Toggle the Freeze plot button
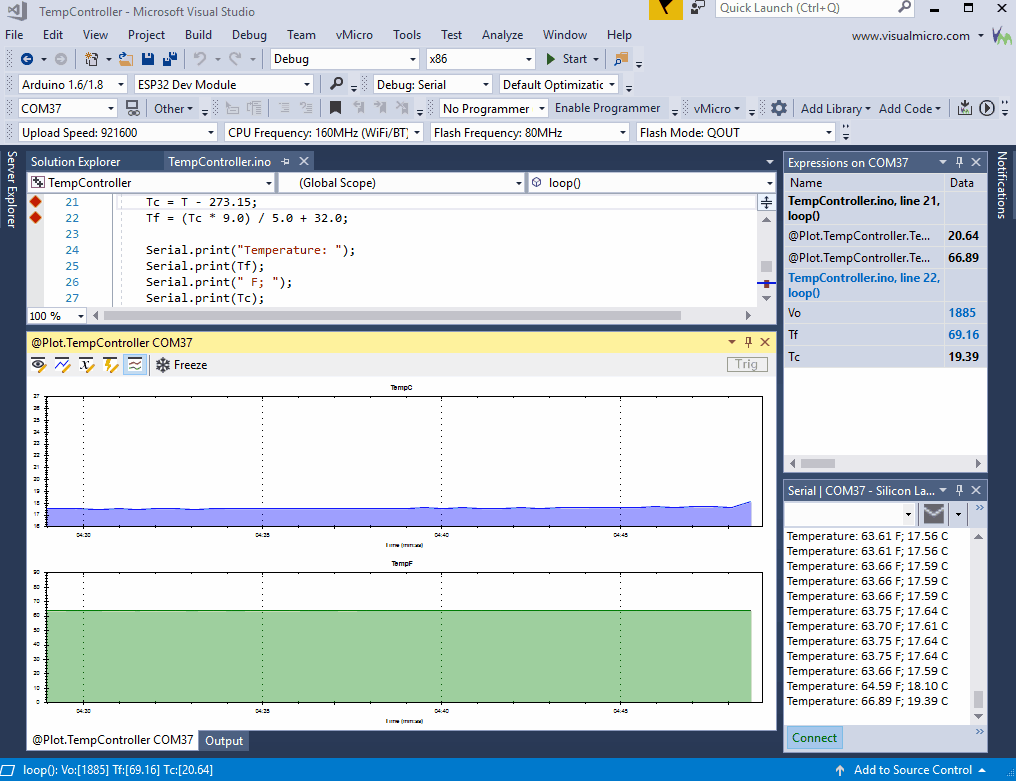The height and width of the screenshot is (781, 1016). click(x=181, y=365)
